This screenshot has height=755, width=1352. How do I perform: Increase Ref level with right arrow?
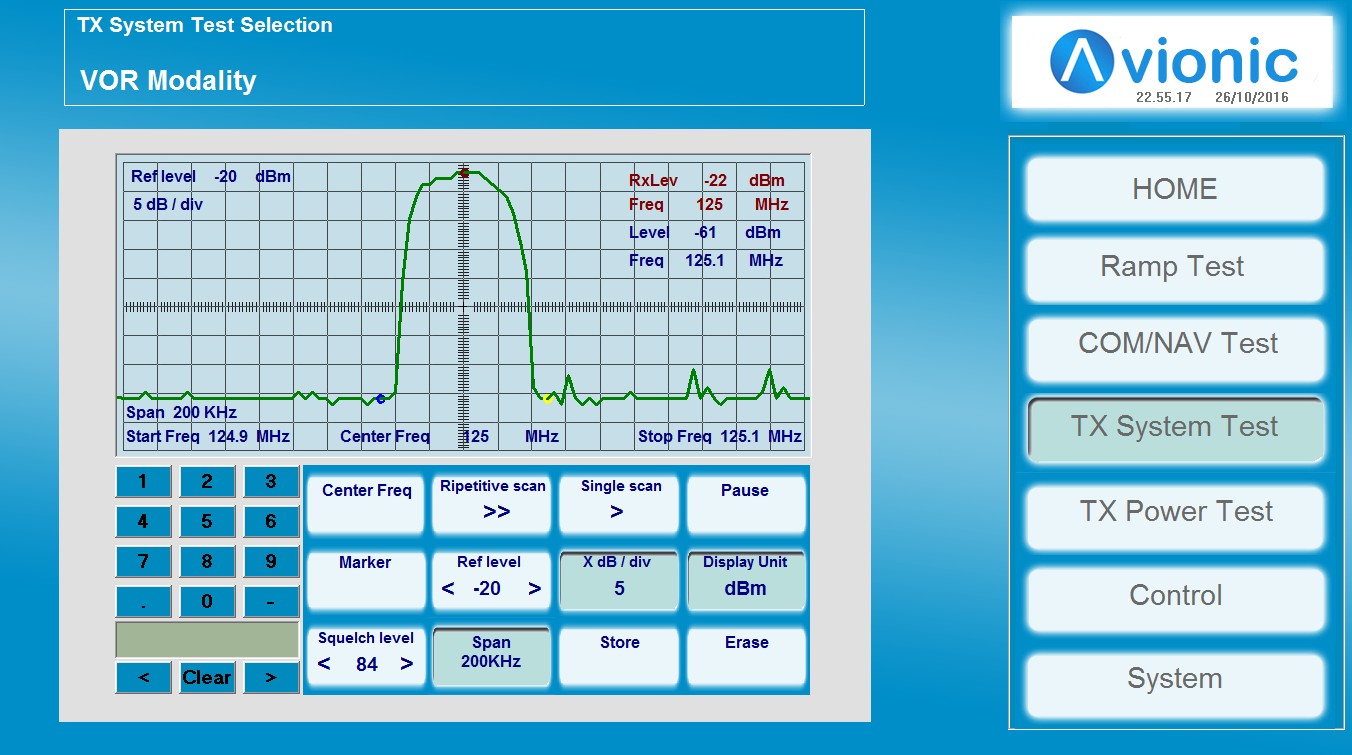click(535, 589)
